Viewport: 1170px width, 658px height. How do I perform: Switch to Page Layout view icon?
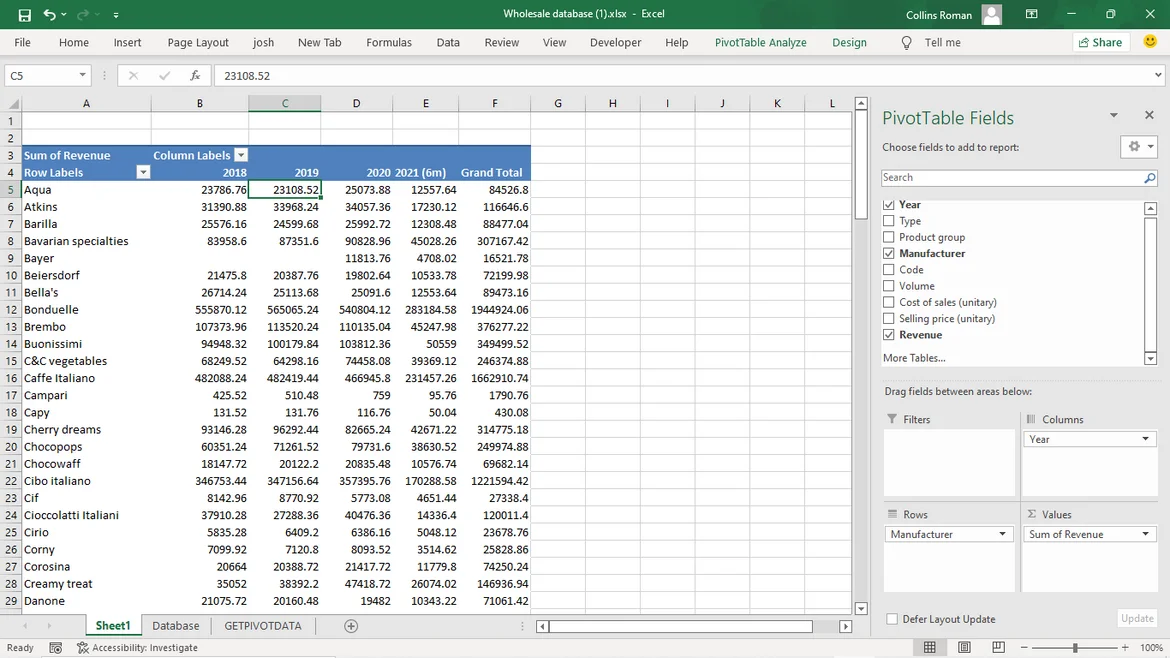964,648
